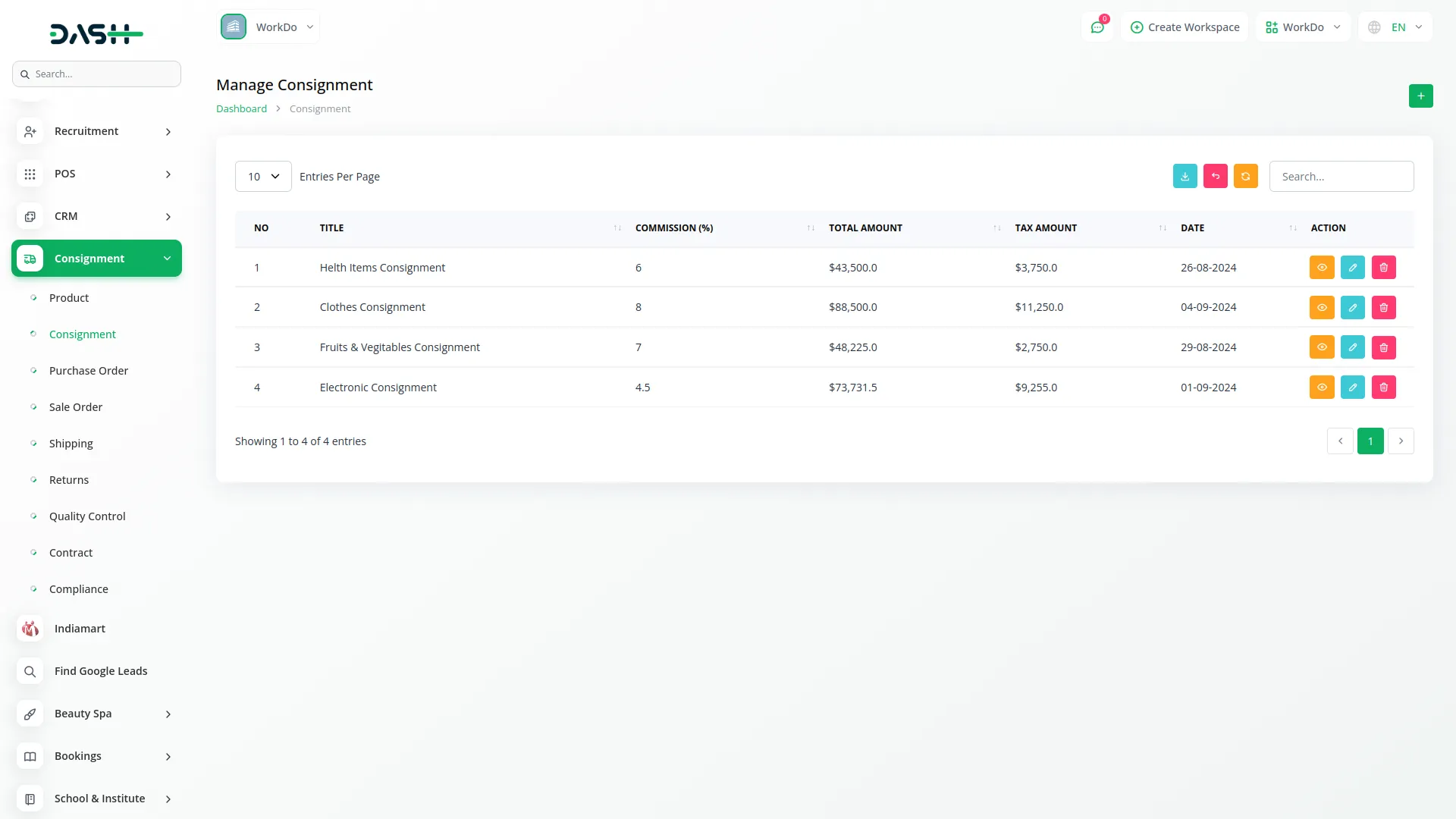This screenshot has width=1456, height=819.
Task: Click the pink undo arrow icon button
Action: [1215, 176]
